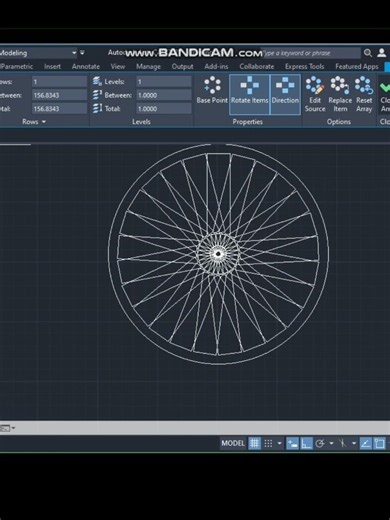Click the Close Array green checkmark
The width and height of the screenshot is (390, 520).
[385, 87]
